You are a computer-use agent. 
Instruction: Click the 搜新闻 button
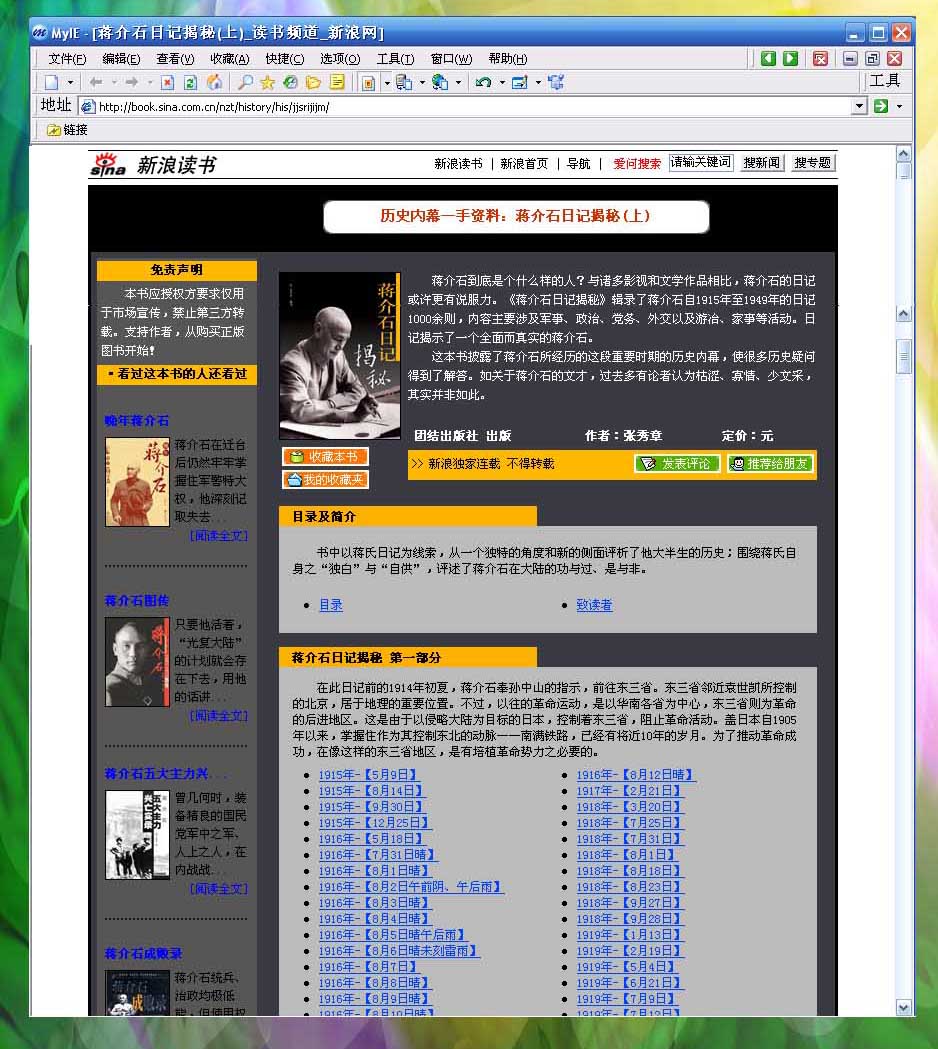click(x=762, y=163)
